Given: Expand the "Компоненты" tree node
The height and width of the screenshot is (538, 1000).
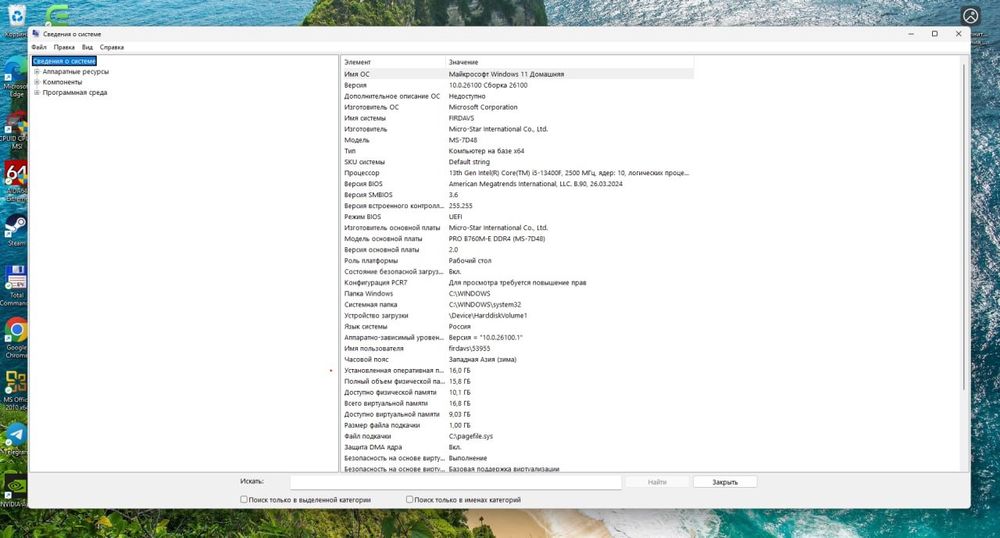Looking at the screenshot, I should point(37,82).
